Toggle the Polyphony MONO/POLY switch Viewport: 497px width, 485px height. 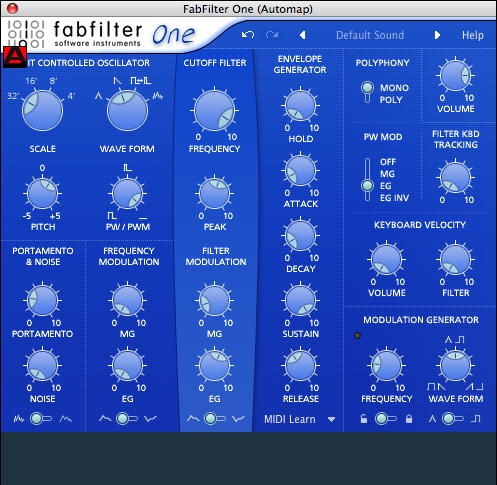click(x=367, y=92)
